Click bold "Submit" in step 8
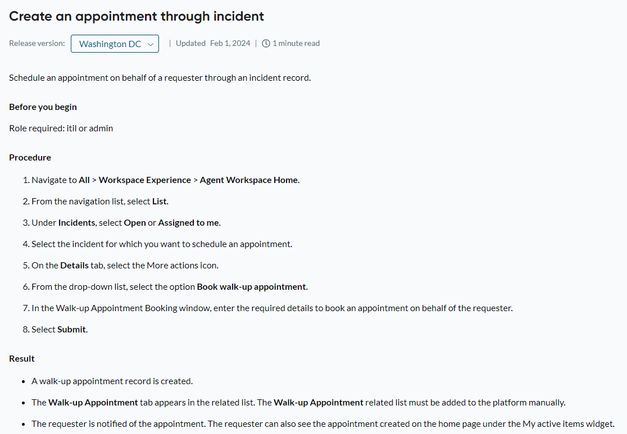 [x=72, y=329]
